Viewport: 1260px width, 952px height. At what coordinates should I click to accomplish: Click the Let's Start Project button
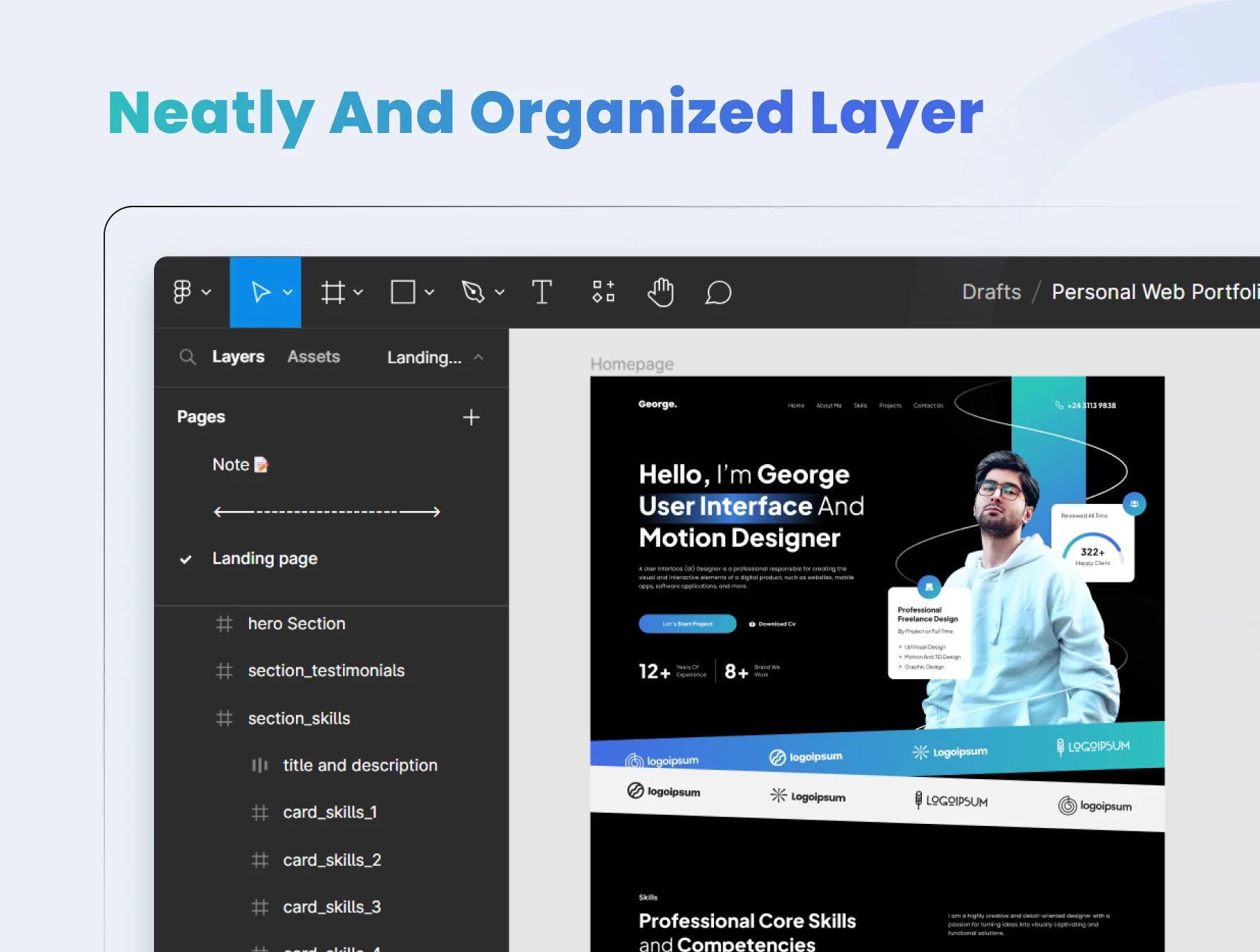click(687, 624)
